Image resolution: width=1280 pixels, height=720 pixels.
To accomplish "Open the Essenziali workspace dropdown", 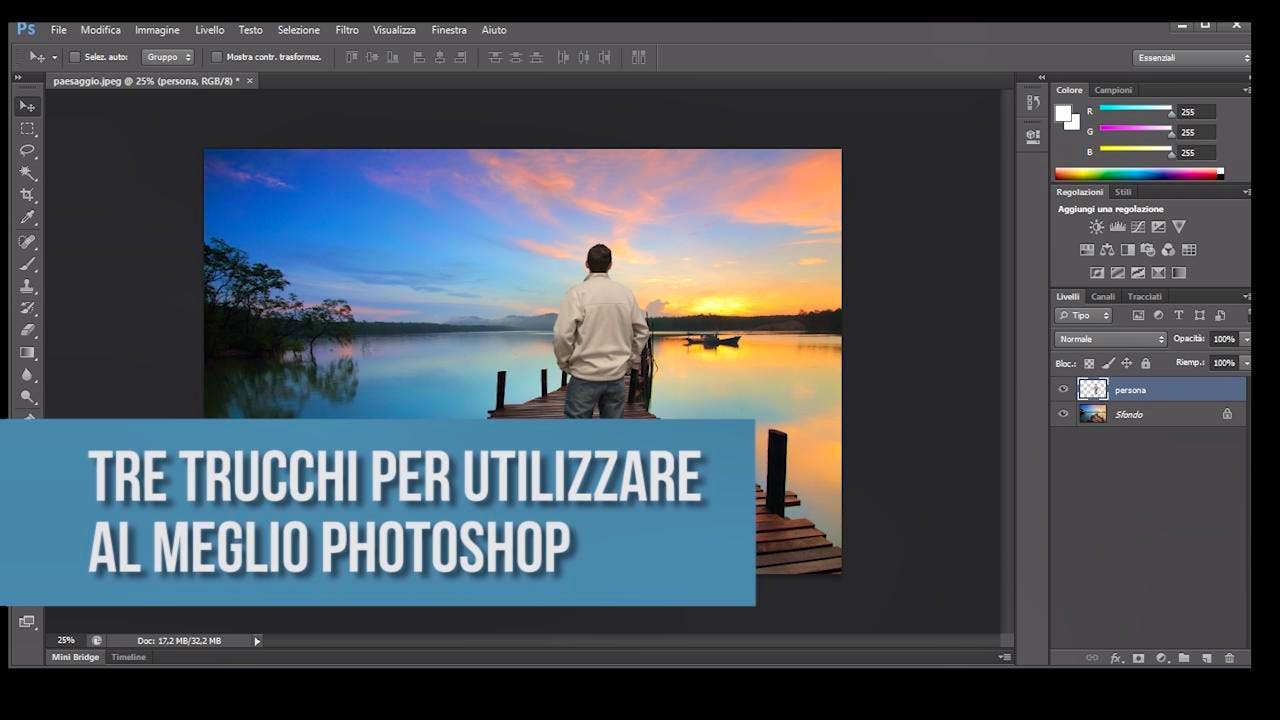I will pyautogui.click(x=1191, y=58).
